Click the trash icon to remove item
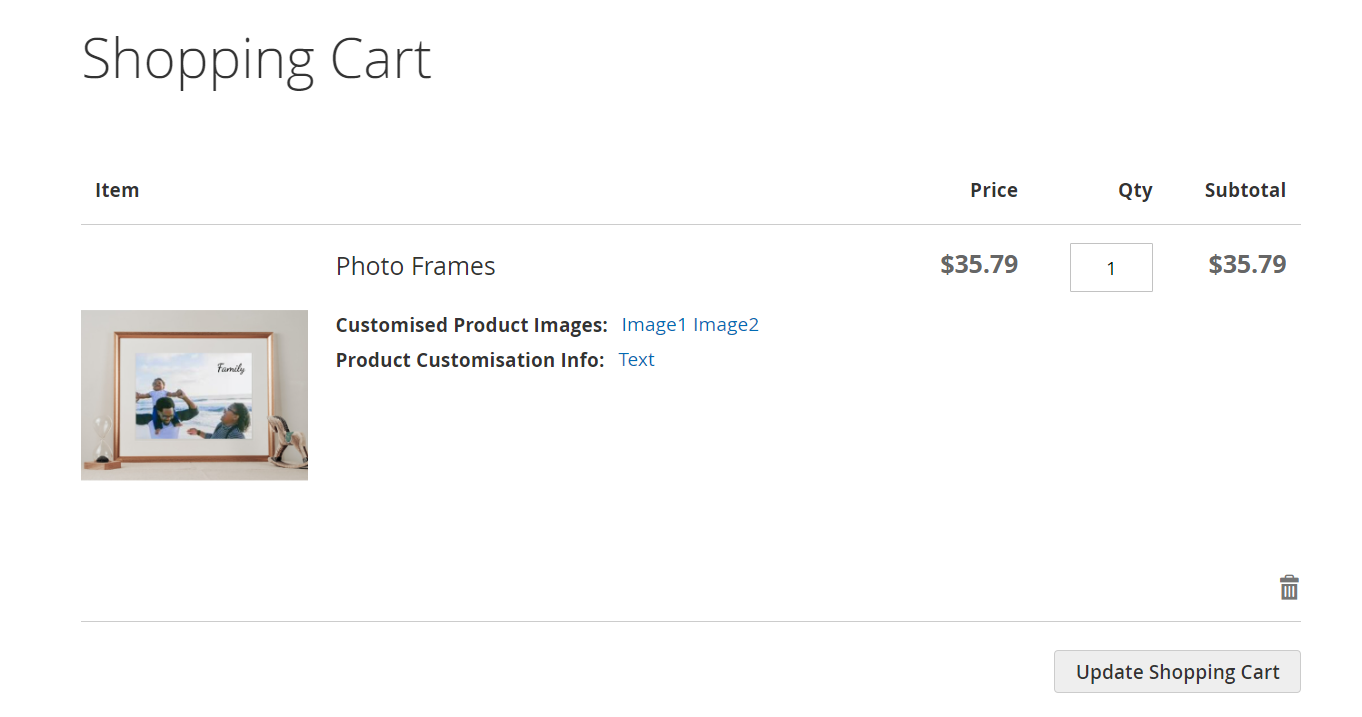The image size is (1362, 717). (1289, 588)
